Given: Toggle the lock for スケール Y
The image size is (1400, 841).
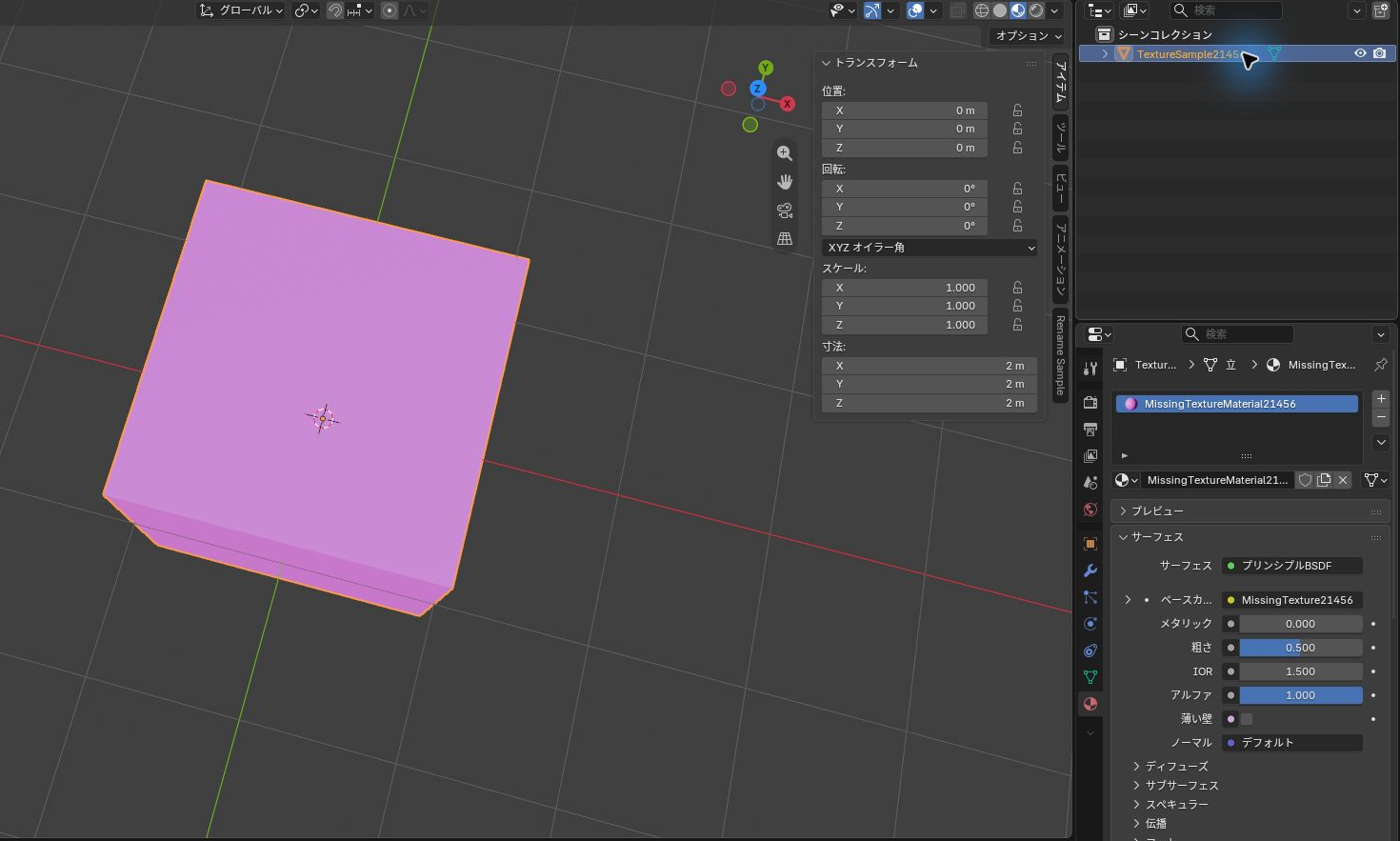Looking at the screenshot, I should coord(1017,306).
